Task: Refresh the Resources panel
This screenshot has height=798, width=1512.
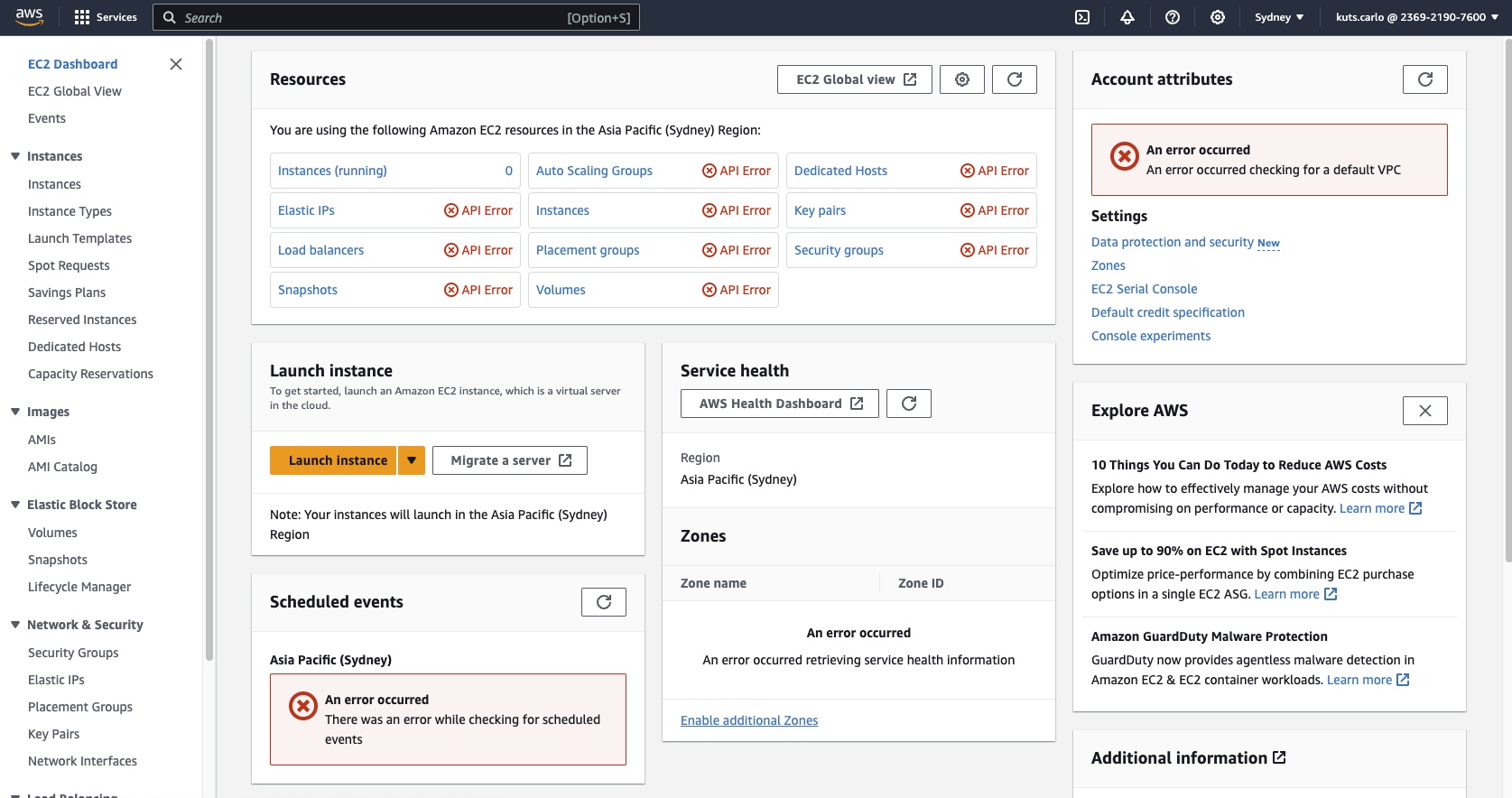Action: click(x=1015, y=79)
